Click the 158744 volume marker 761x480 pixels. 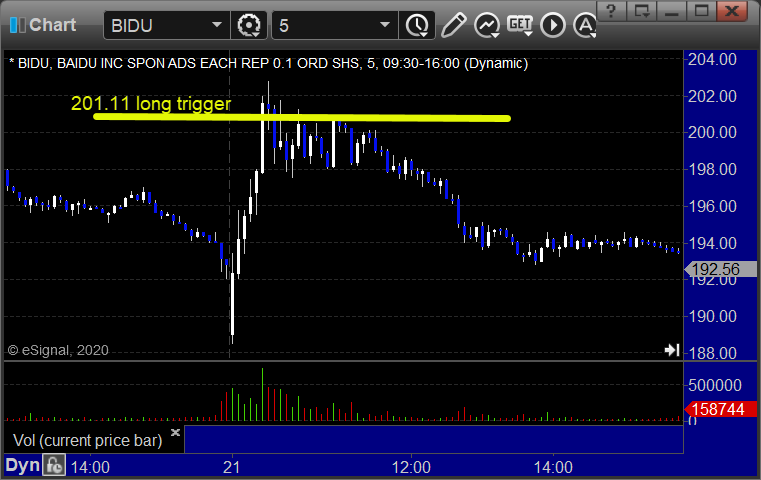[720, 409]
